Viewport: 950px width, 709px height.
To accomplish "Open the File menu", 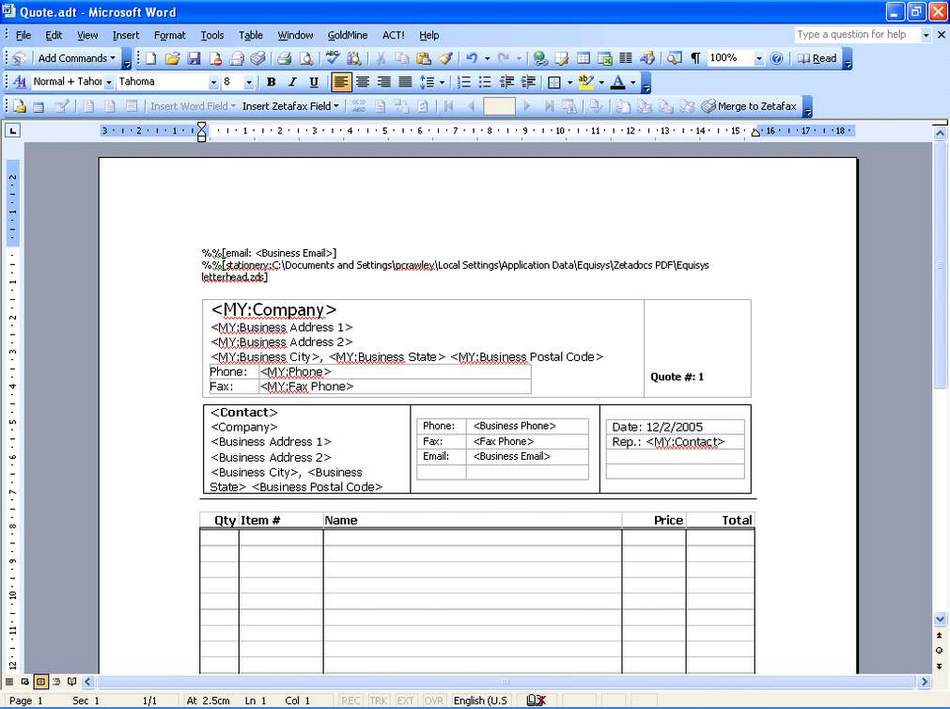I will coord(23,35).
